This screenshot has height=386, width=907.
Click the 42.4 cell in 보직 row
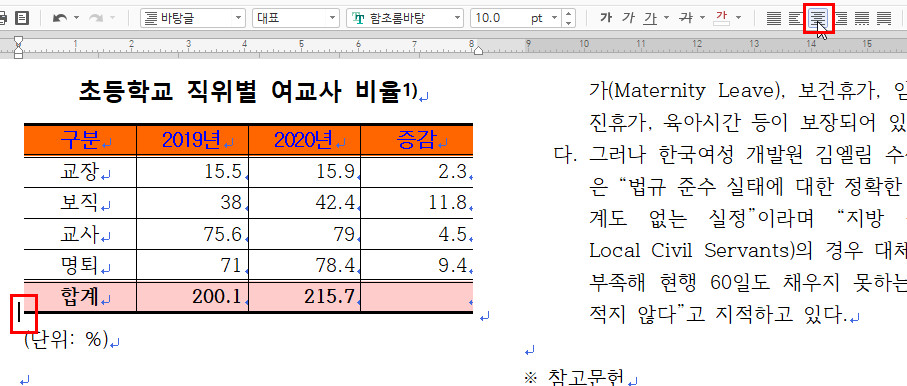tap(305, 203)
